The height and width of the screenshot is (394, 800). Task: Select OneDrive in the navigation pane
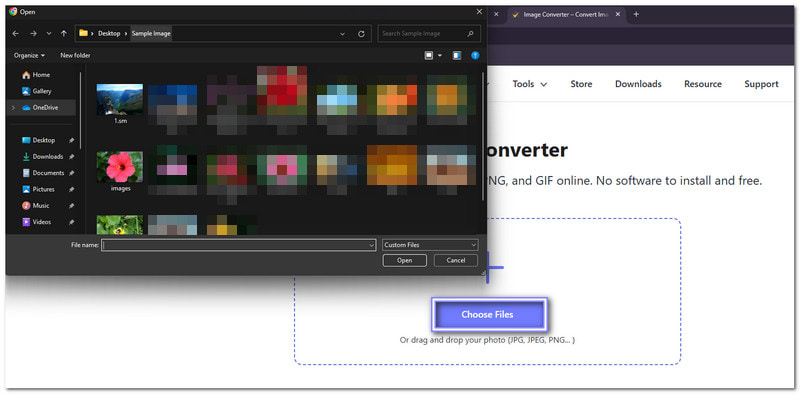pos(45,107)
